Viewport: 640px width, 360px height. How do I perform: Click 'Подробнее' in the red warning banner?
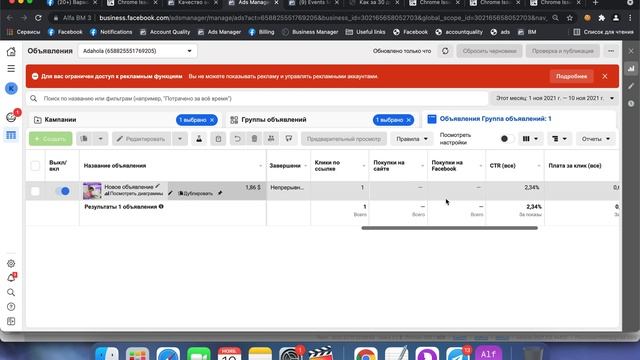coord(571,76)
